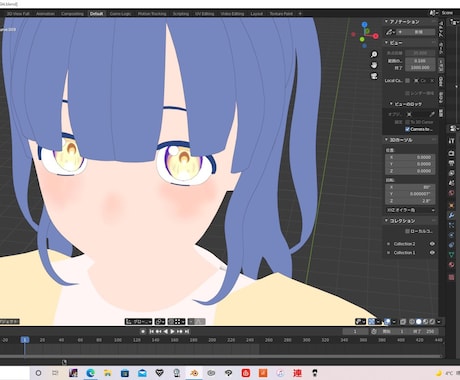
Task: Open the Output properties tab icon
Action: [x=451, y=163]
